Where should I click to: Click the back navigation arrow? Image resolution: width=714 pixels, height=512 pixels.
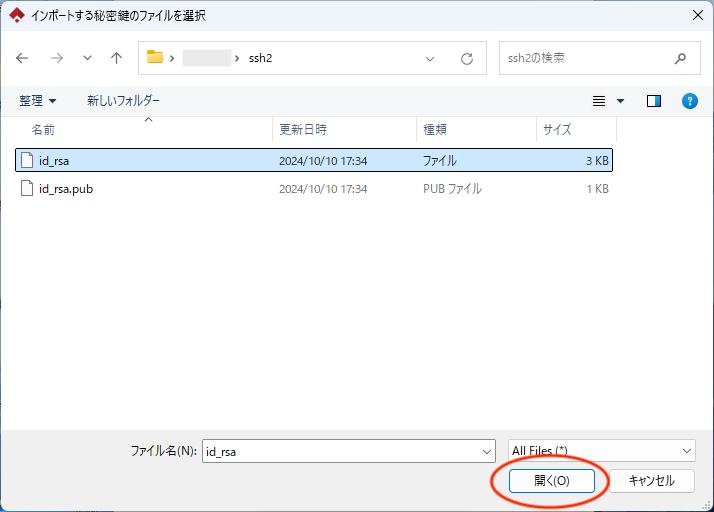coord(23,58)
